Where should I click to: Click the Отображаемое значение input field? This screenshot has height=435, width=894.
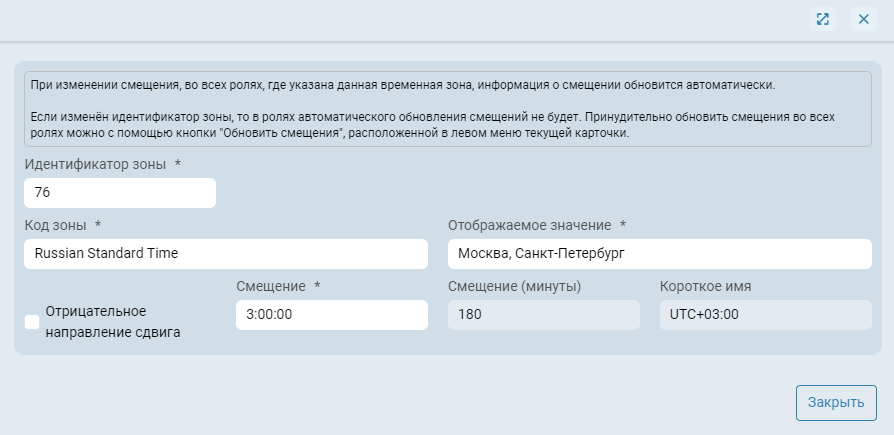coord(659,254)
